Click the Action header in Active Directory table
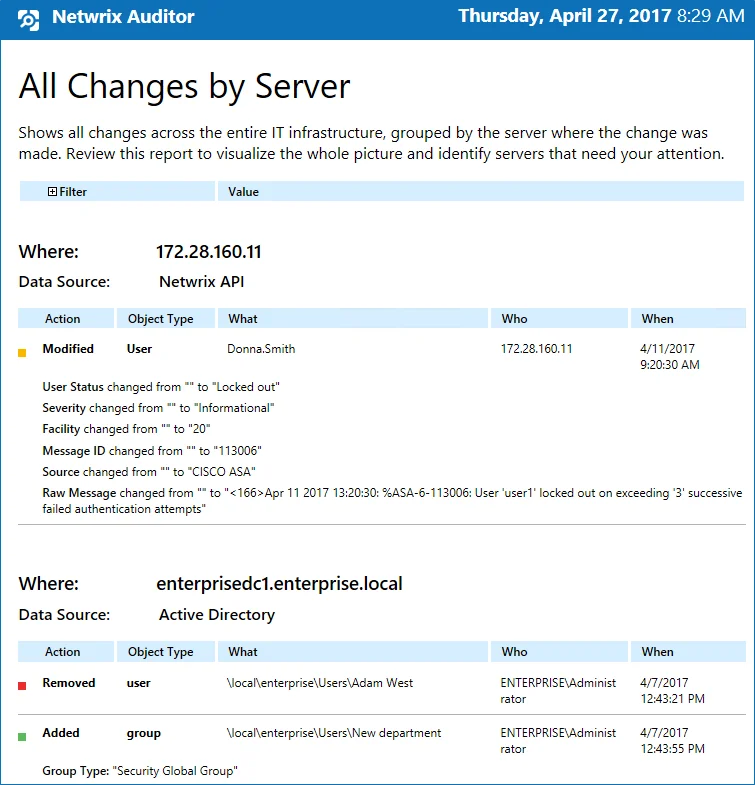This screenshot has height=785, width=755. [x=66, y=651]
